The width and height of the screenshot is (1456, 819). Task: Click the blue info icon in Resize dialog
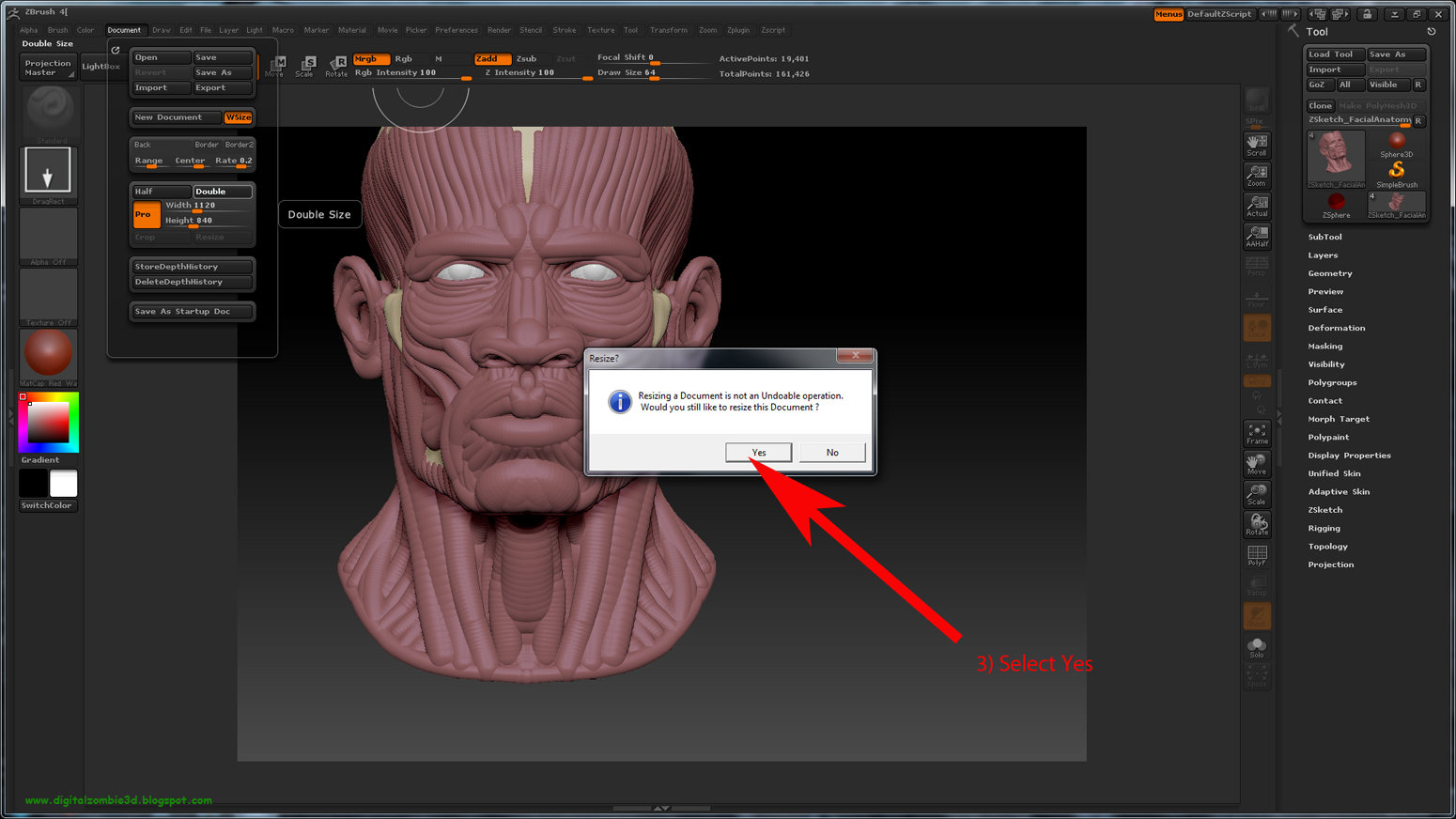pyautogui.click(x=620, y=402)
